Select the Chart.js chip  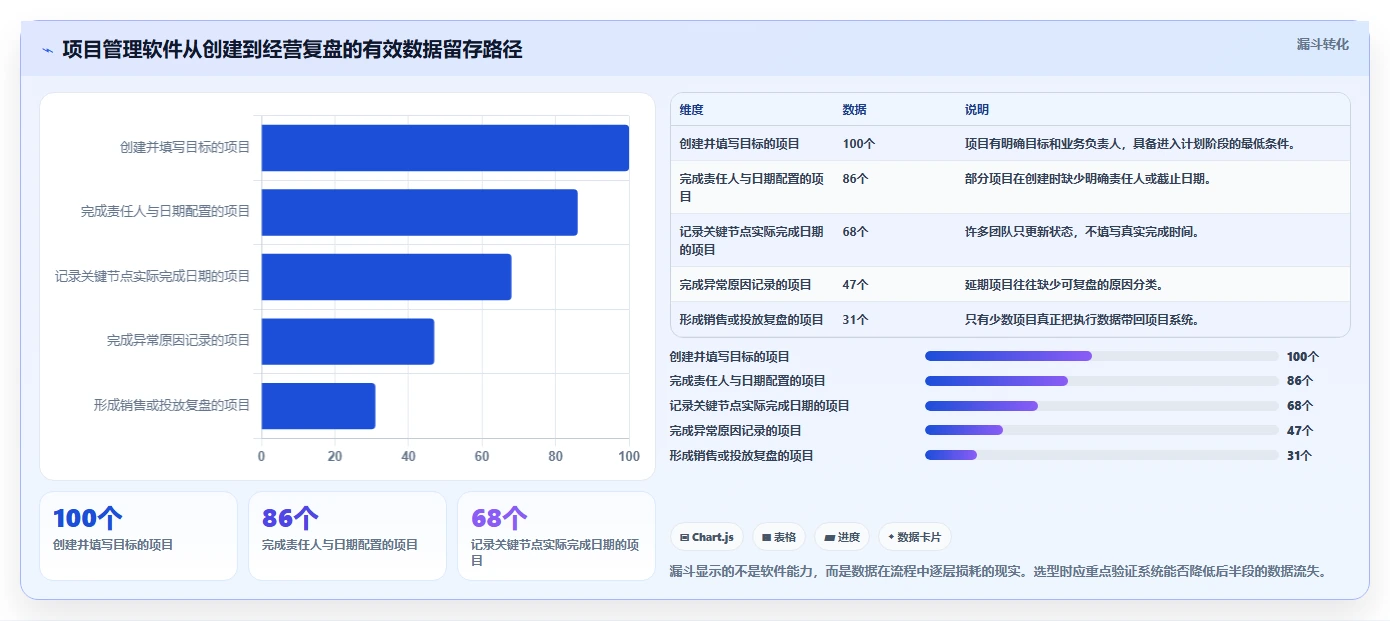tap(706, 537)
